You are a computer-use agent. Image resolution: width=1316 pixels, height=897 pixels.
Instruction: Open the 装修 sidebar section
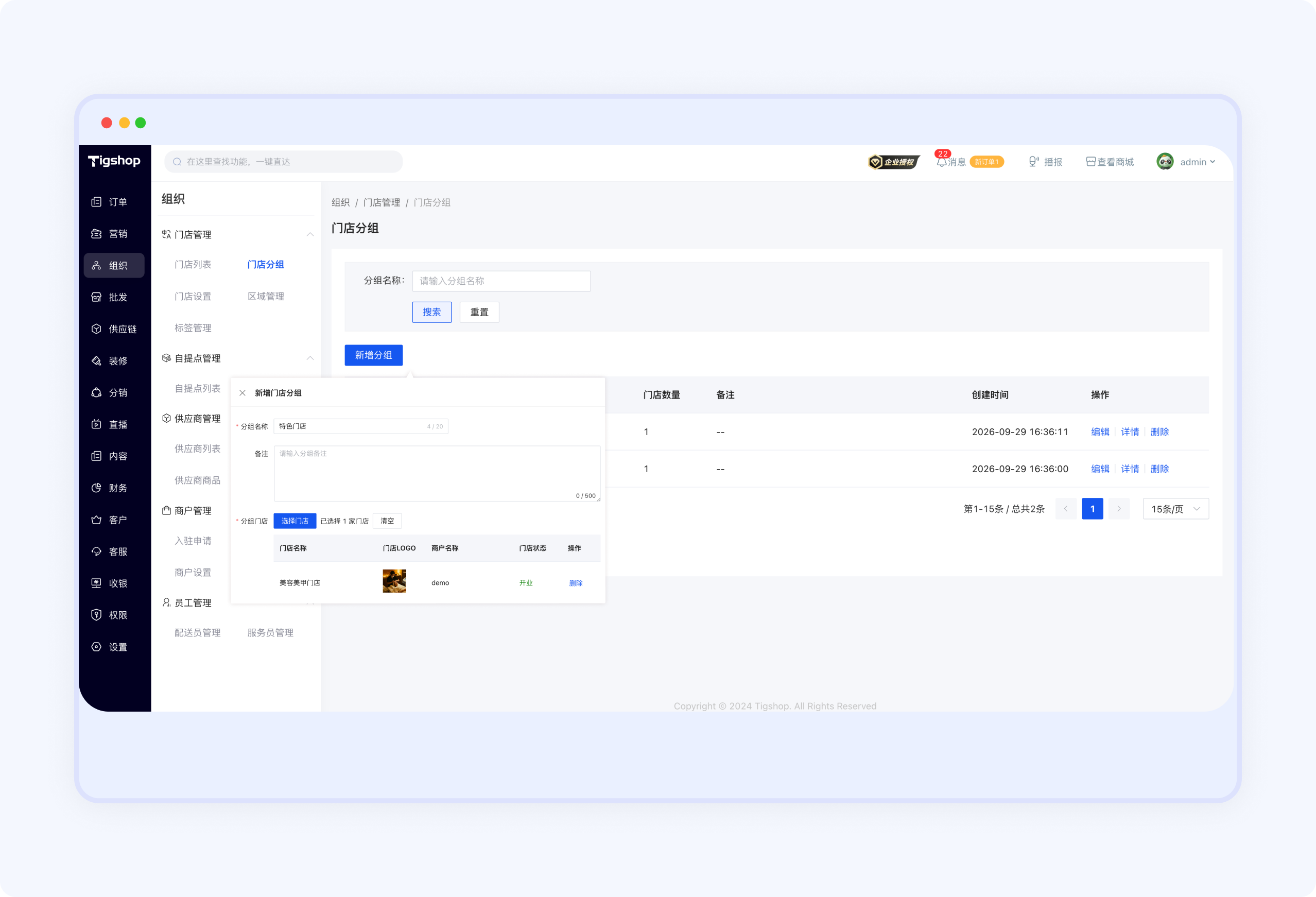tap(114, 361)
